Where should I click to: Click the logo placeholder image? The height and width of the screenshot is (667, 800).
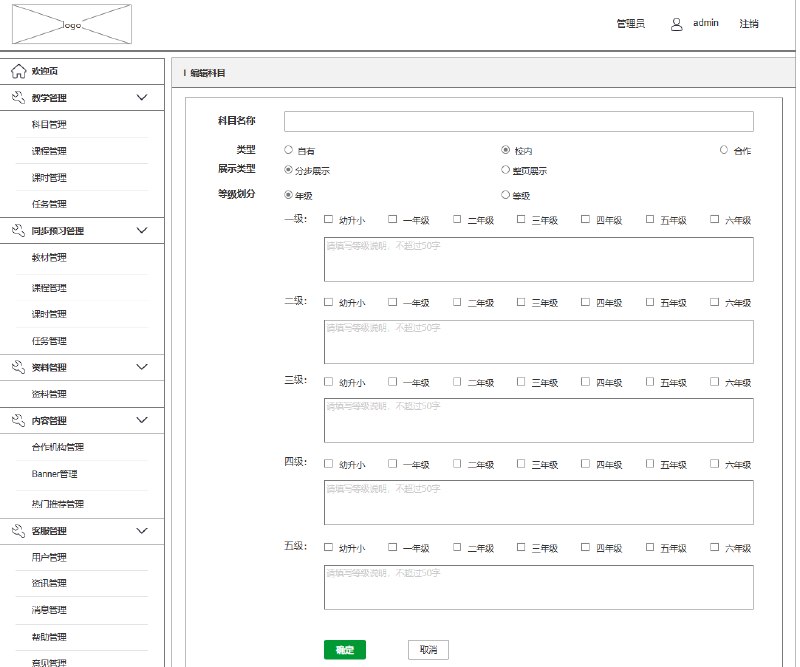[x=72, y=24]
